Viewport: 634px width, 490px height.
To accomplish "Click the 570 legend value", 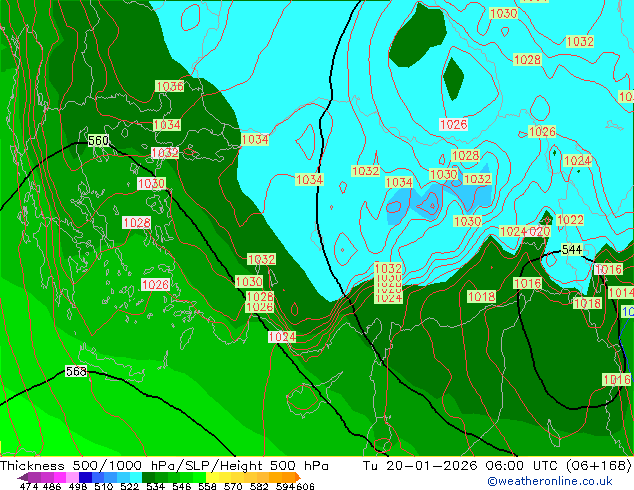I will 233,486.
